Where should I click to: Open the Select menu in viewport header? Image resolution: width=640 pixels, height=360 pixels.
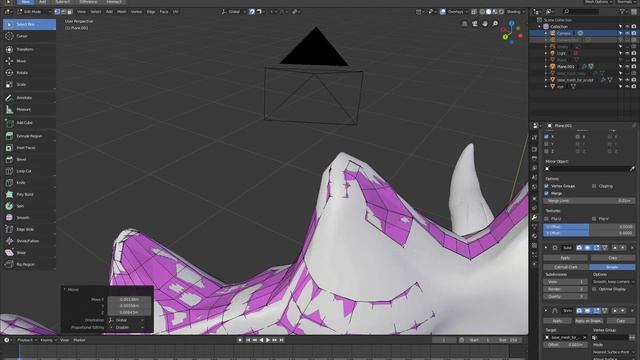coord(96,12)
